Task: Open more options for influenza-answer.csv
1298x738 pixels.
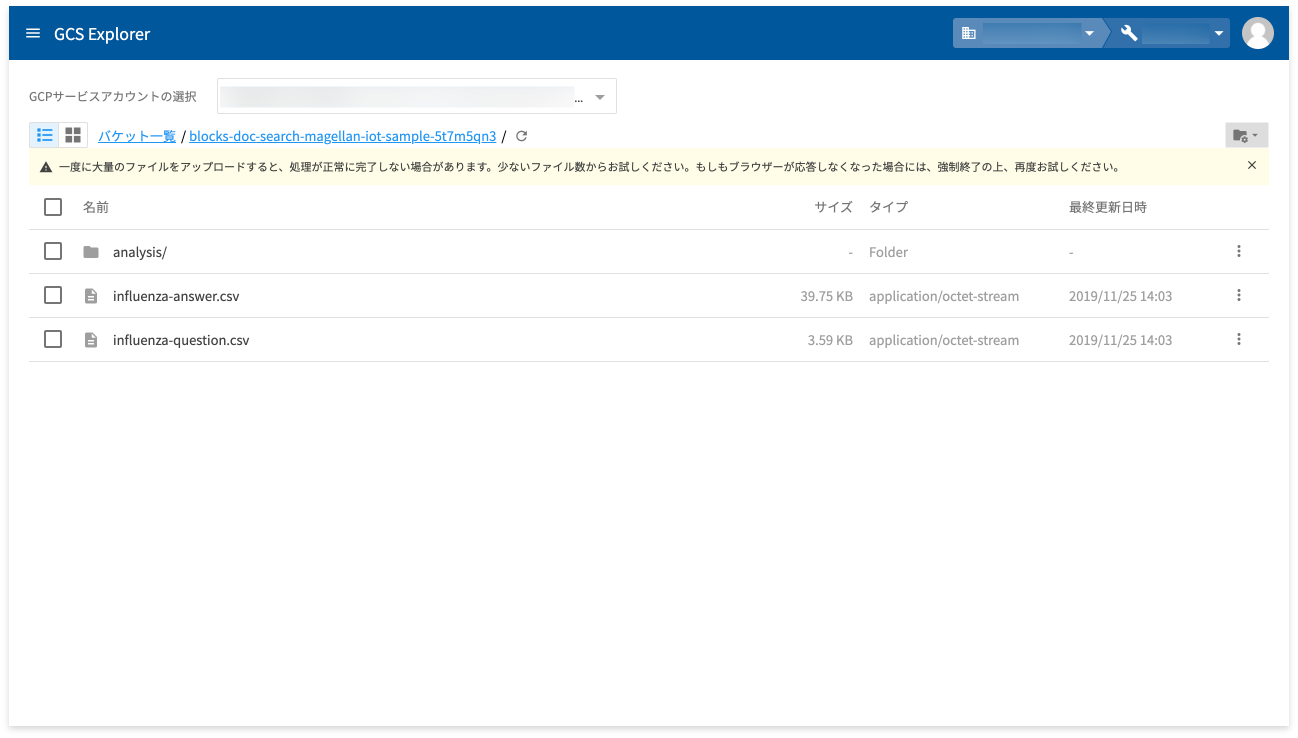Action: coord(1239,295)
